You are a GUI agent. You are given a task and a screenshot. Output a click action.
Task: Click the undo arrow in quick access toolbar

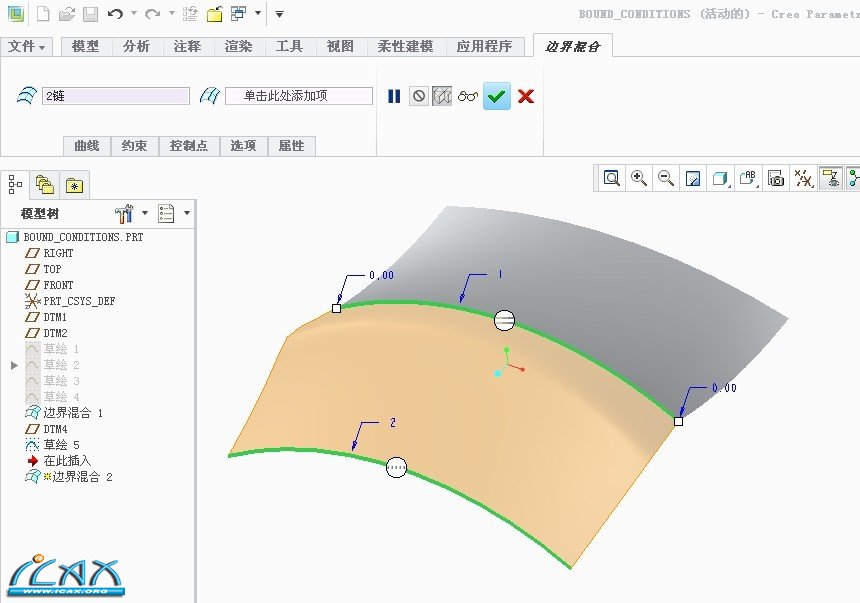[x=115, y=14]
